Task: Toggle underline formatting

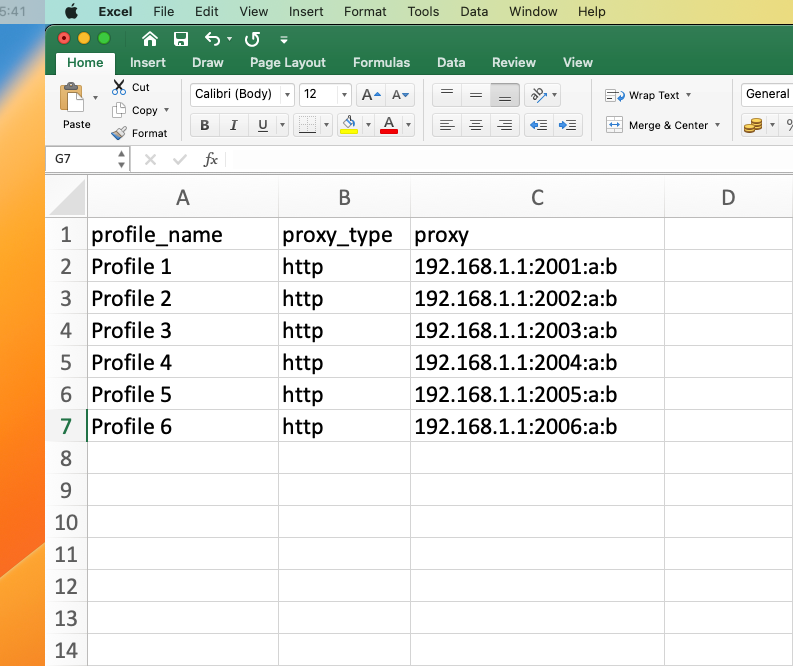Action: [262, 125]
